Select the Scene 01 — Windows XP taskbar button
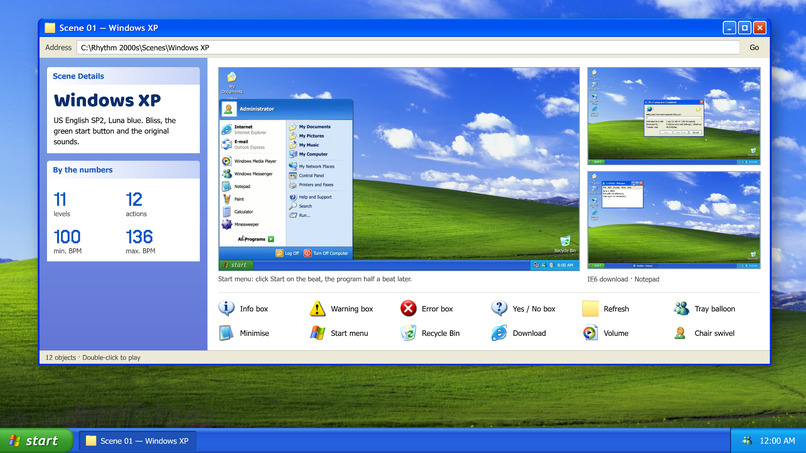The image size is (806, 453). pyautogui.click(x=137, y=441)
